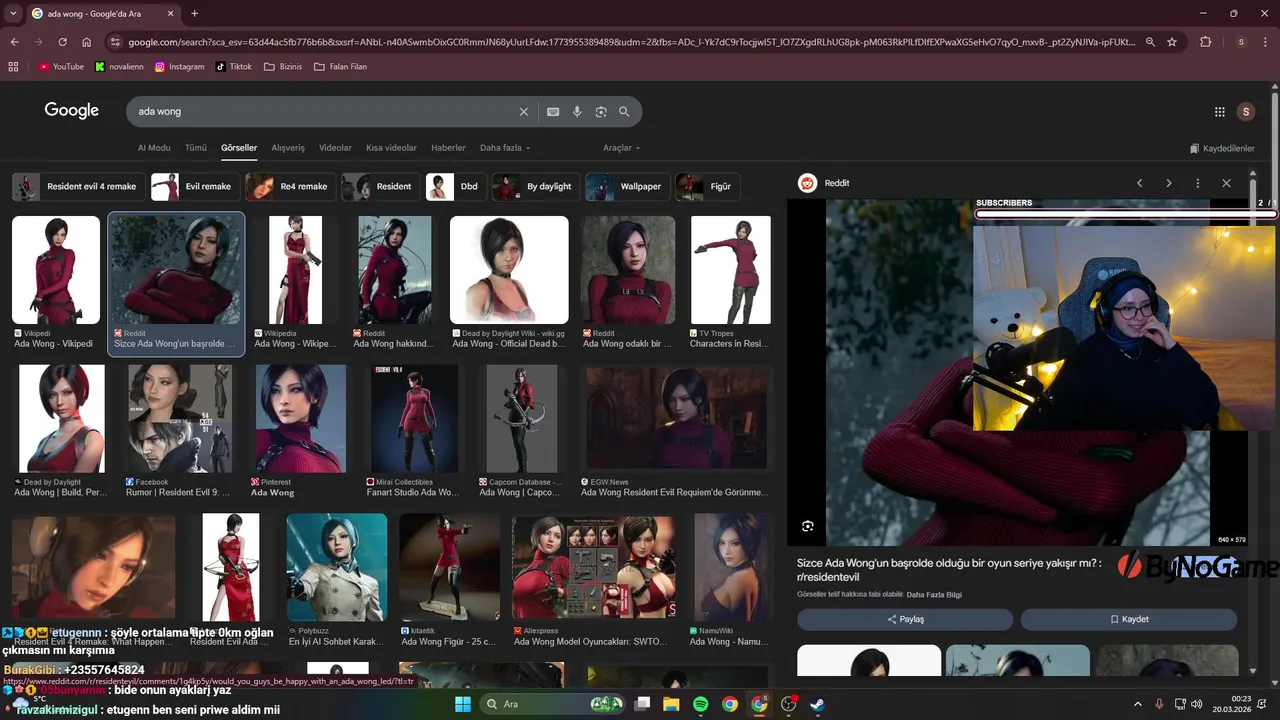Click the Paylaş share button
The width and height of the screenshot is (1280, 720).
pyautogui.click(x=905, y=619)
